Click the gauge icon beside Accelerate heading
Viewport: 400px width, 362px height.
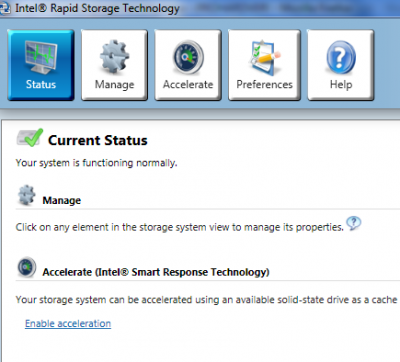pyautogui.click(x=27, y=267)
